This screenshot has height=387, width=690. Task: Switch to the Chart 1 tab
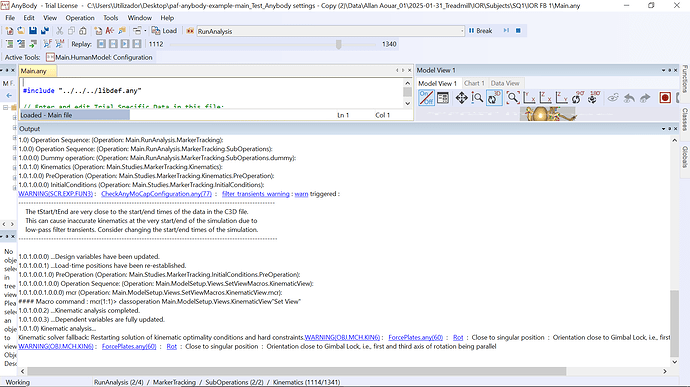pyautogui.click(x=473, y=83)
